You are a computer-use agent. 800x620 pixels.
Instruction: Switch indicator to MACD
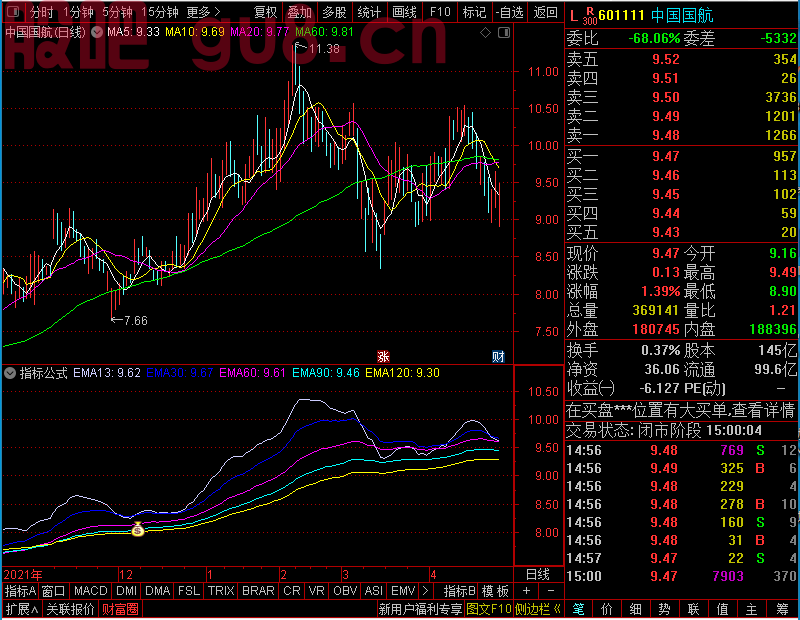[90, 591]
